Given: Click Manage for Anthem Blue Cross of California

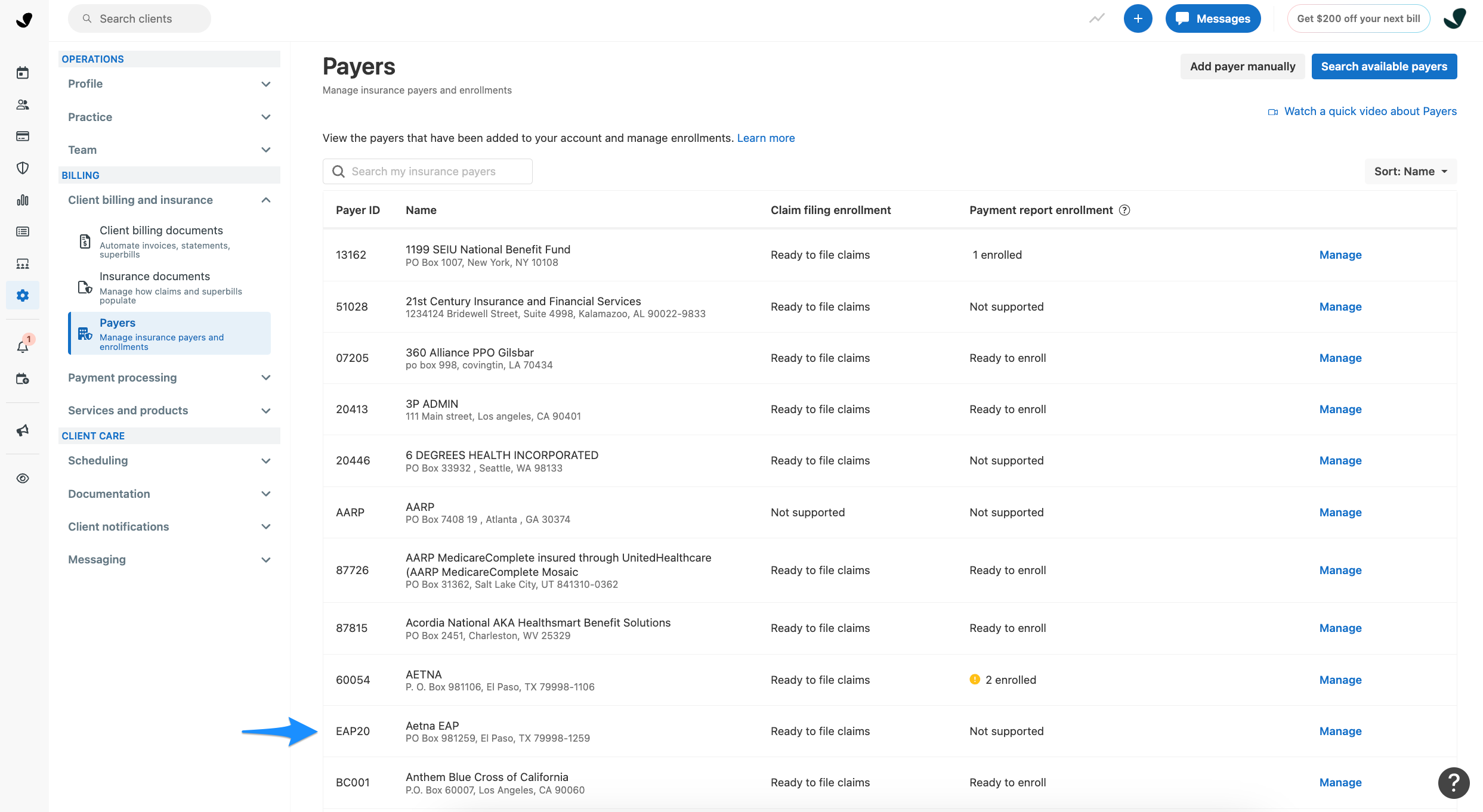Looking at the screenshot, I should point(1340,783).
